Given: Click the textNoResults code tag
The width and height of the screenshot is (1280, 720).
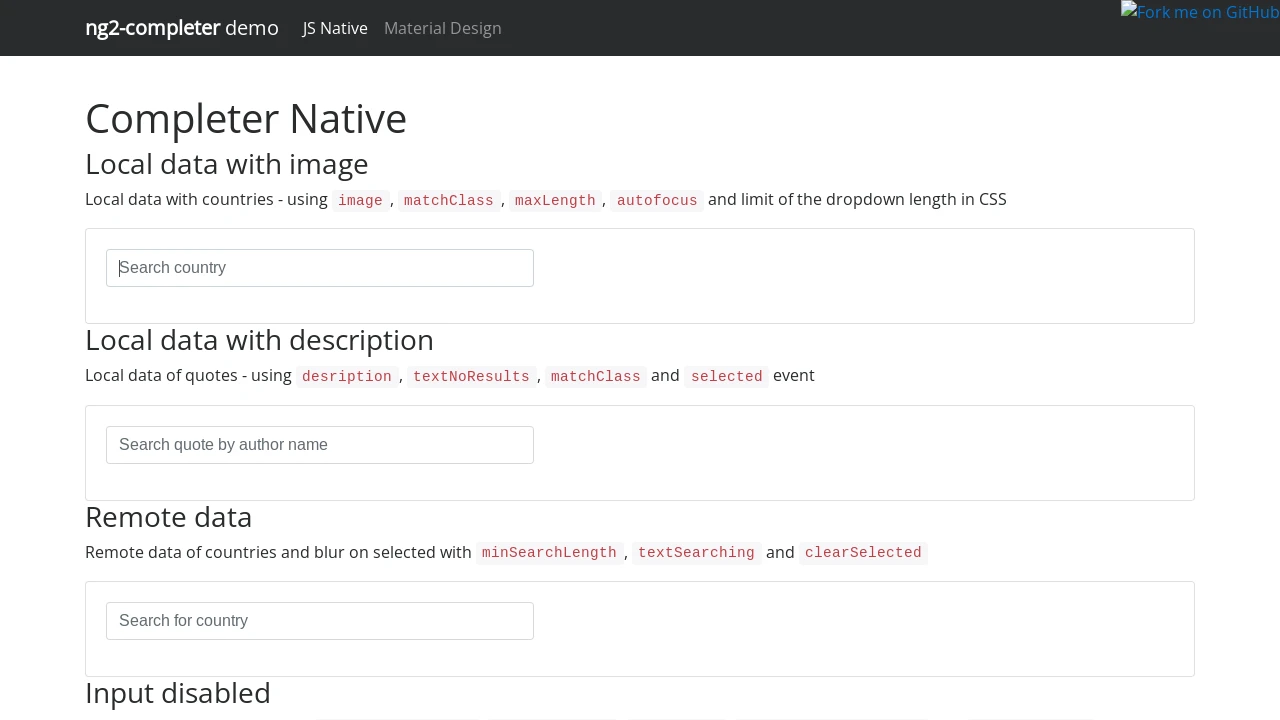Looking at the screenshot, I should [x=471, y=377].
